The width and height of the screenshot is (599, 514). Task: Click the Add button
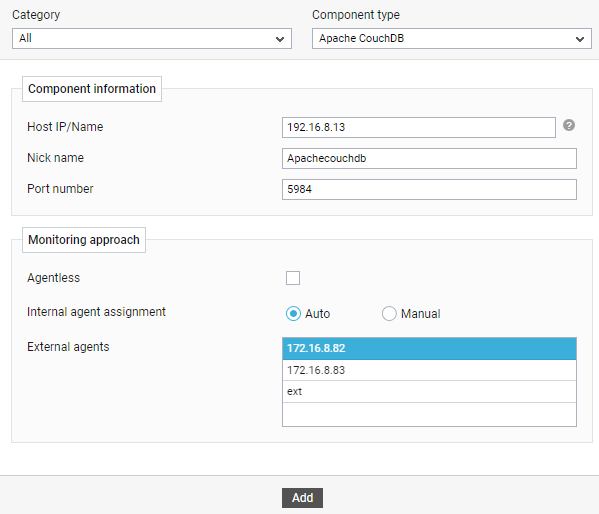(x=302, y=498)
